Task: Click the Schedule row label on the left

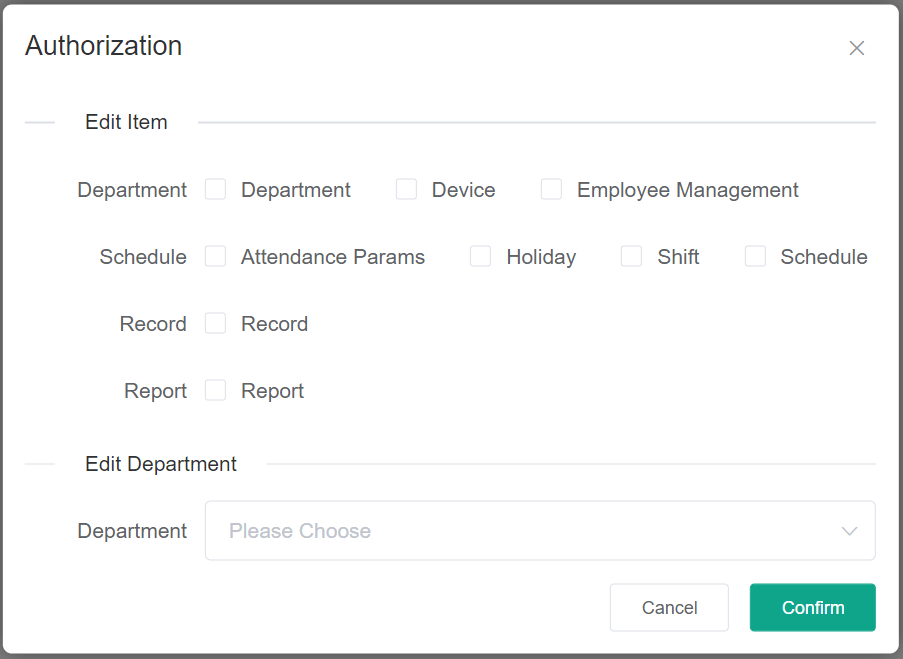Action: click(x=143, y=257)
